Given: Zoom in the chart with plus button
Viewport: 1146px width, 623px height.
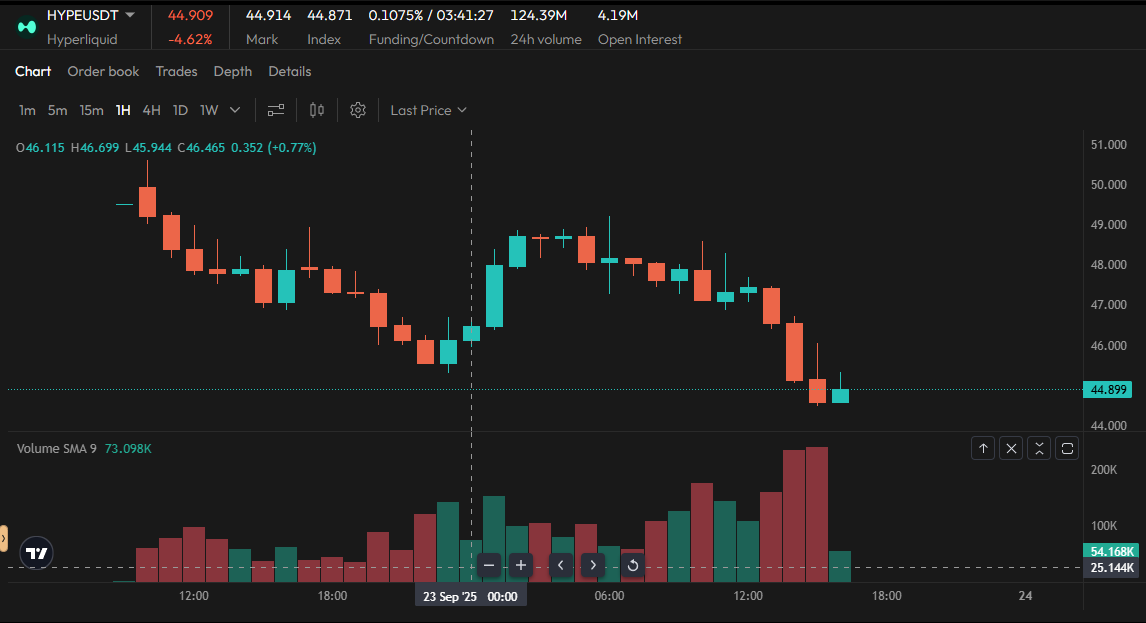Looking at the screenshot, I should 521,565.
